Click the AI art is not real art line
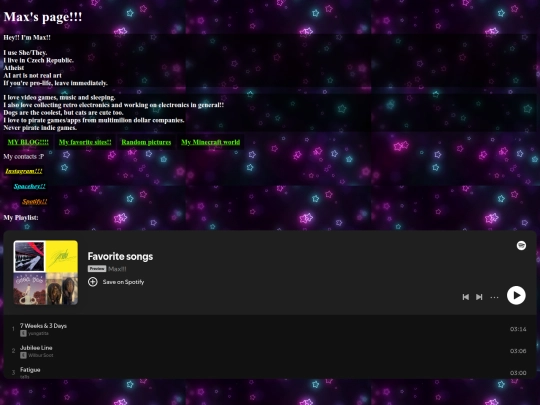540x405 pixels. 32,75
